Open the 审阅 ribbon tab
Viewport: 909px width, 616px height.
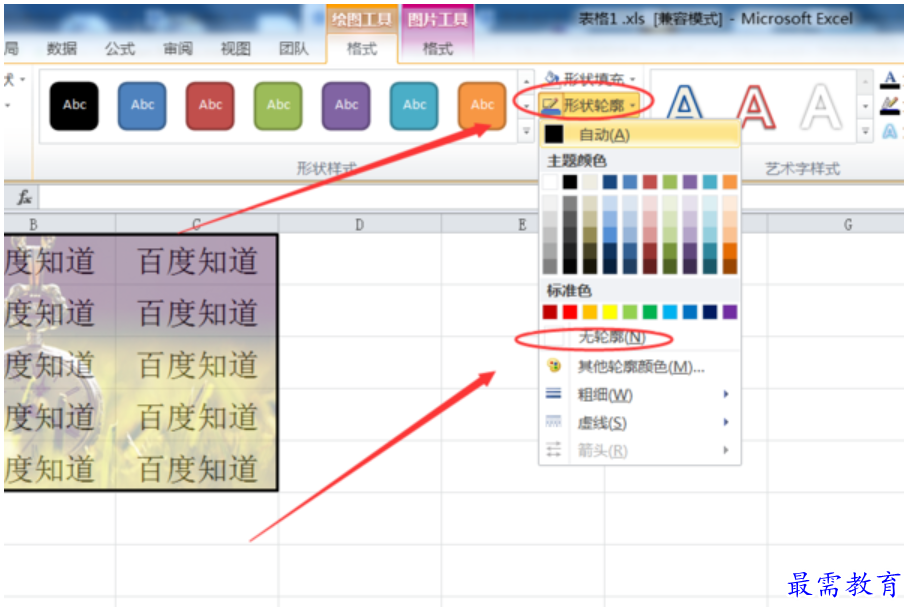177,49
